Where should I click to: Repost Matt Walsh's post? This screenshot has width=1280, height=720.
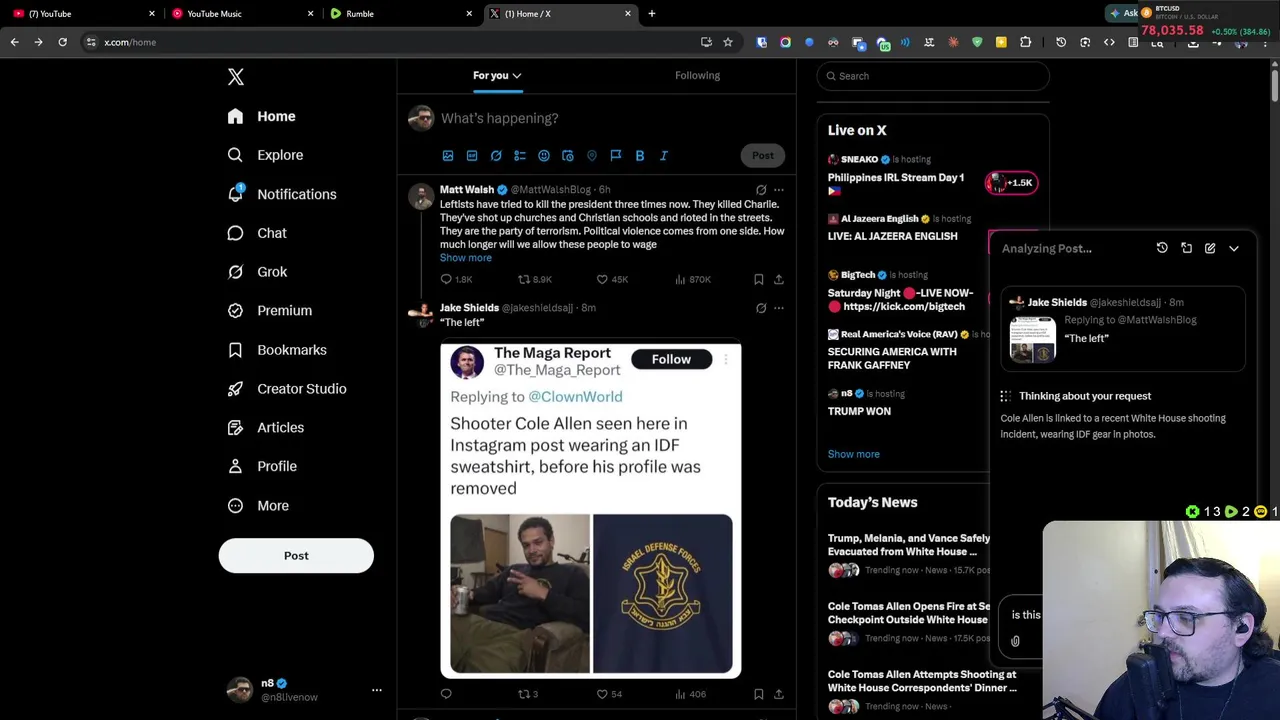[534, 279]
